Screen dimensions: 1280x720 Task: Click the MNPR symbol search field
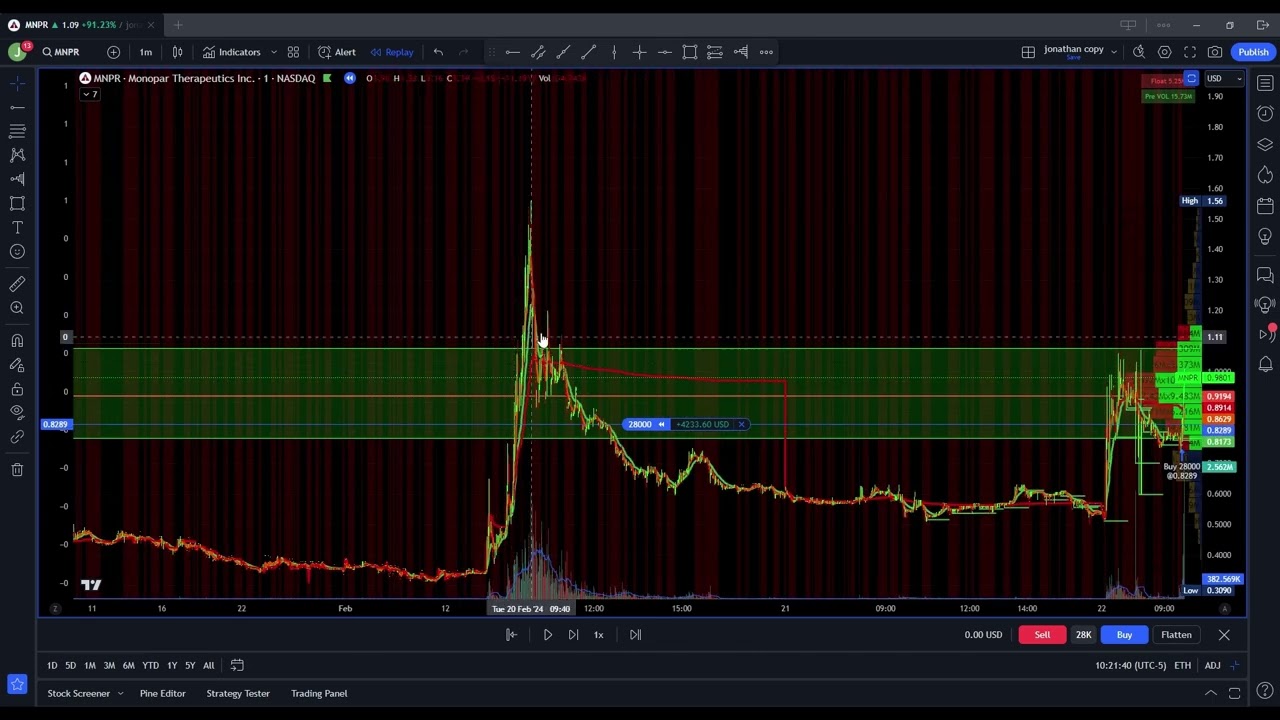point(67,52)
